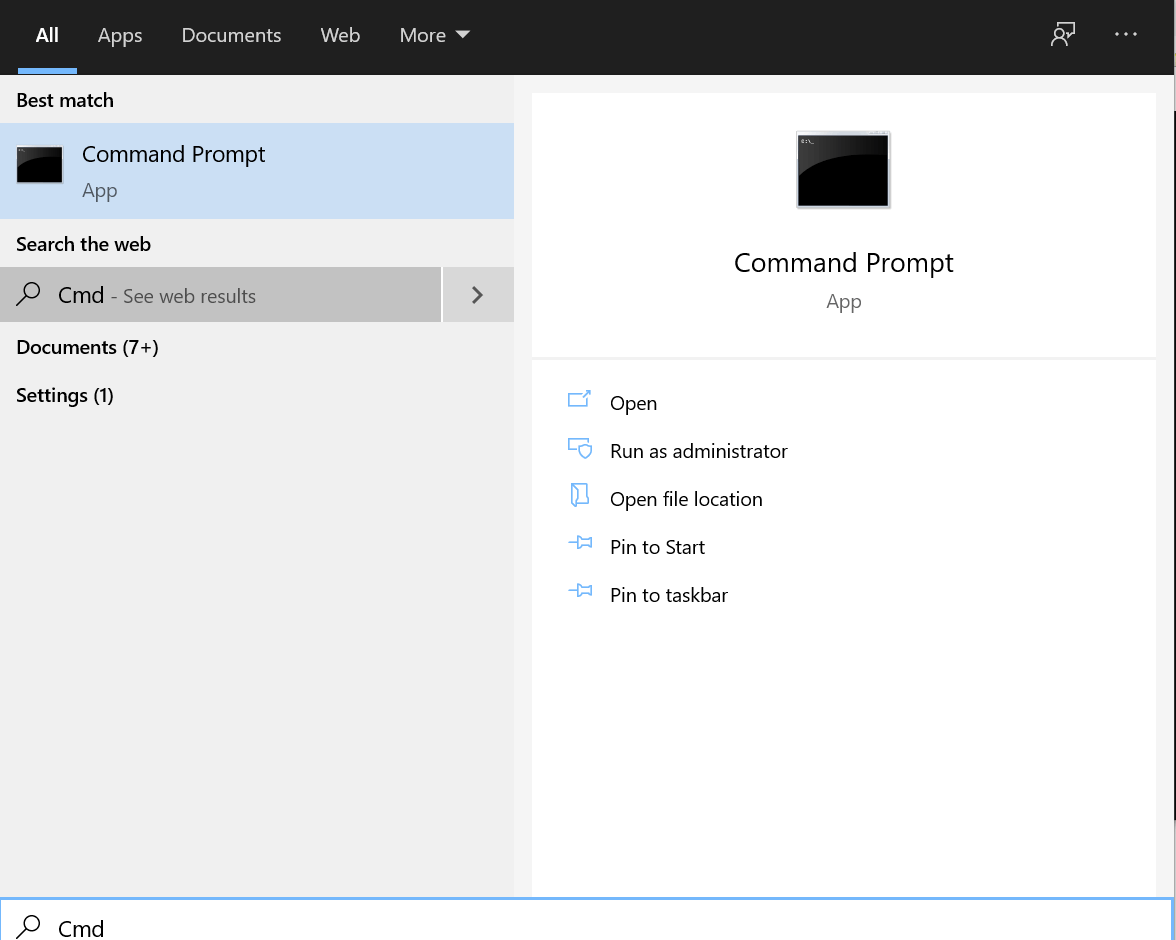
Task: Click the Pin to taskbar pin icon
Action: (580, 590)
